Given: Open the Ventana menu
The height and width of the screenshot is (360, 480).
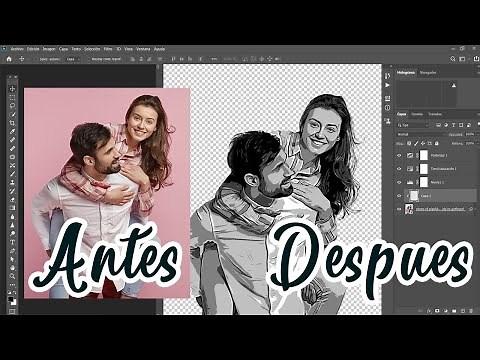Looking at the screenshot, I should [143, 49].
